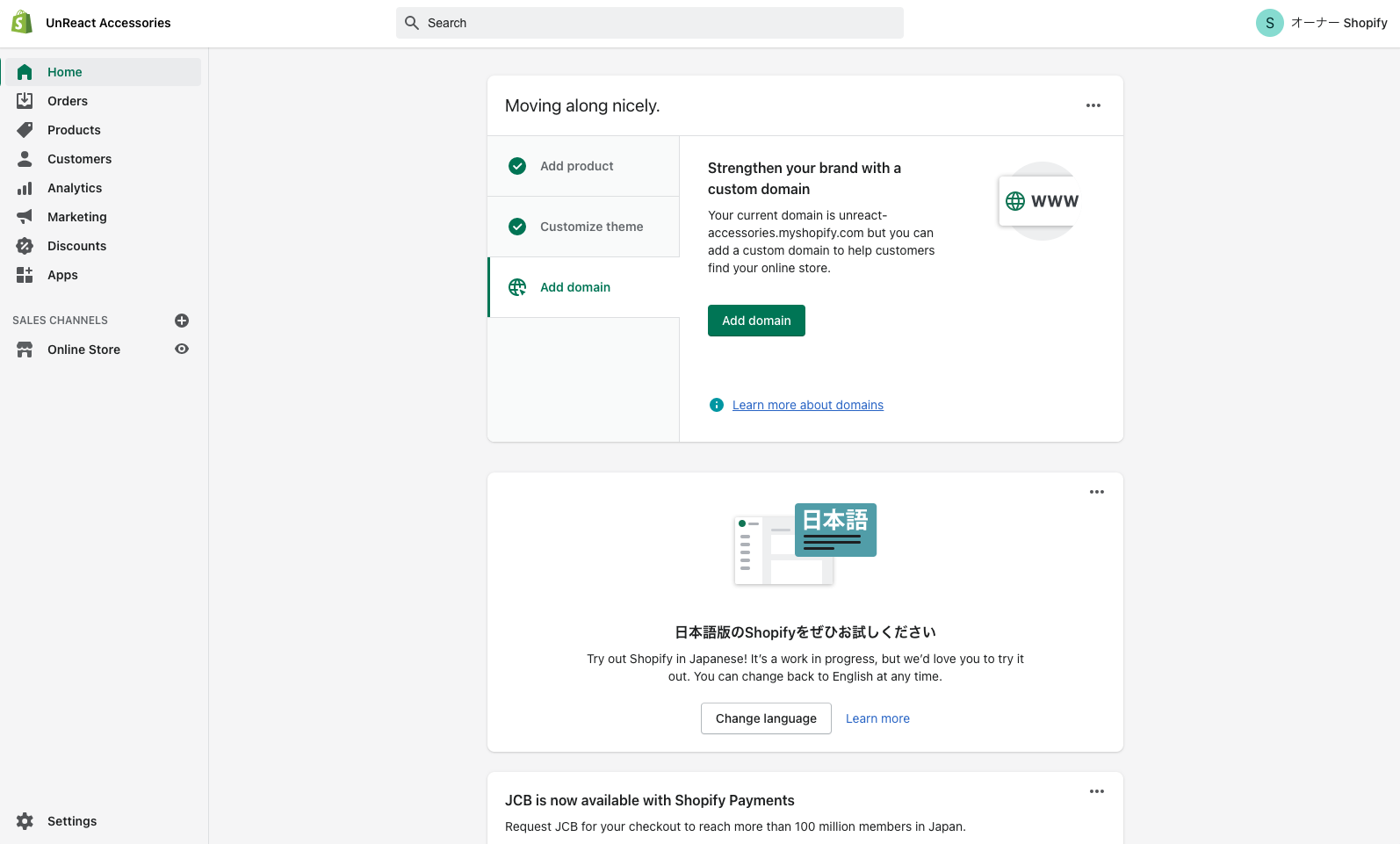Viewport: 1400px width, 844px height.
Task: Add a sales channel with plus icon
Action: coord(182,321)
